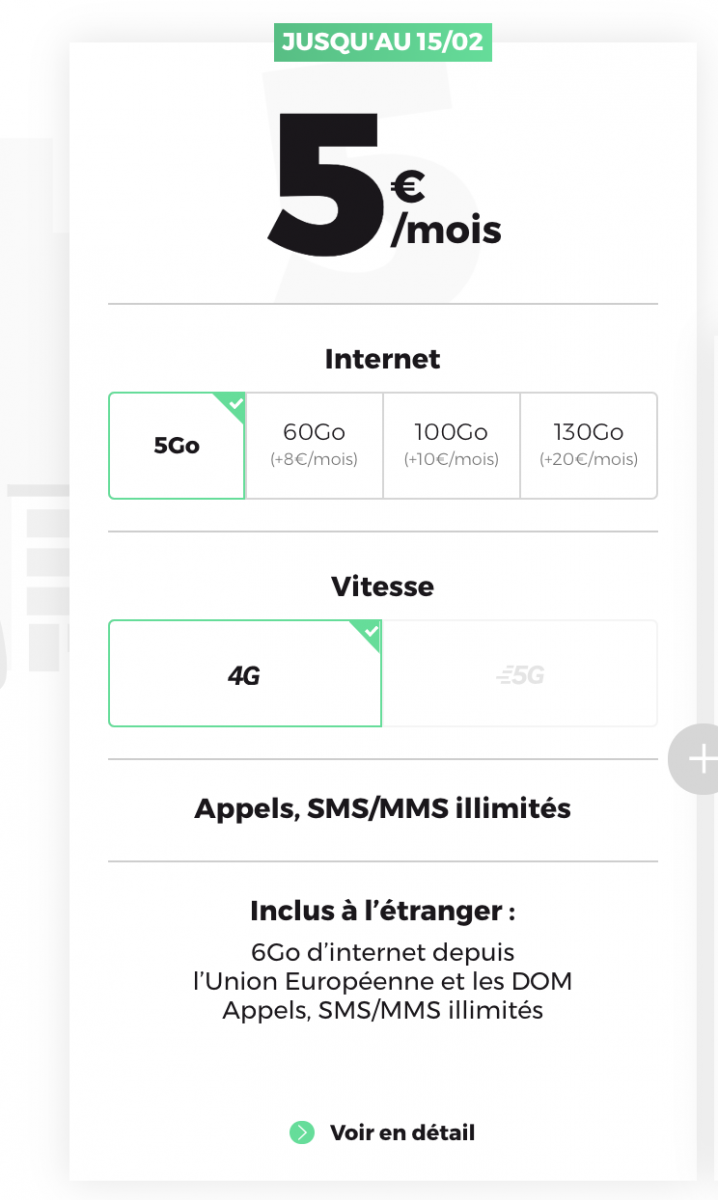Image resolution: width=718 pixels, height=1200 pixels.
Task: Click the Vitesse section heading
Action: click(383, 586)
